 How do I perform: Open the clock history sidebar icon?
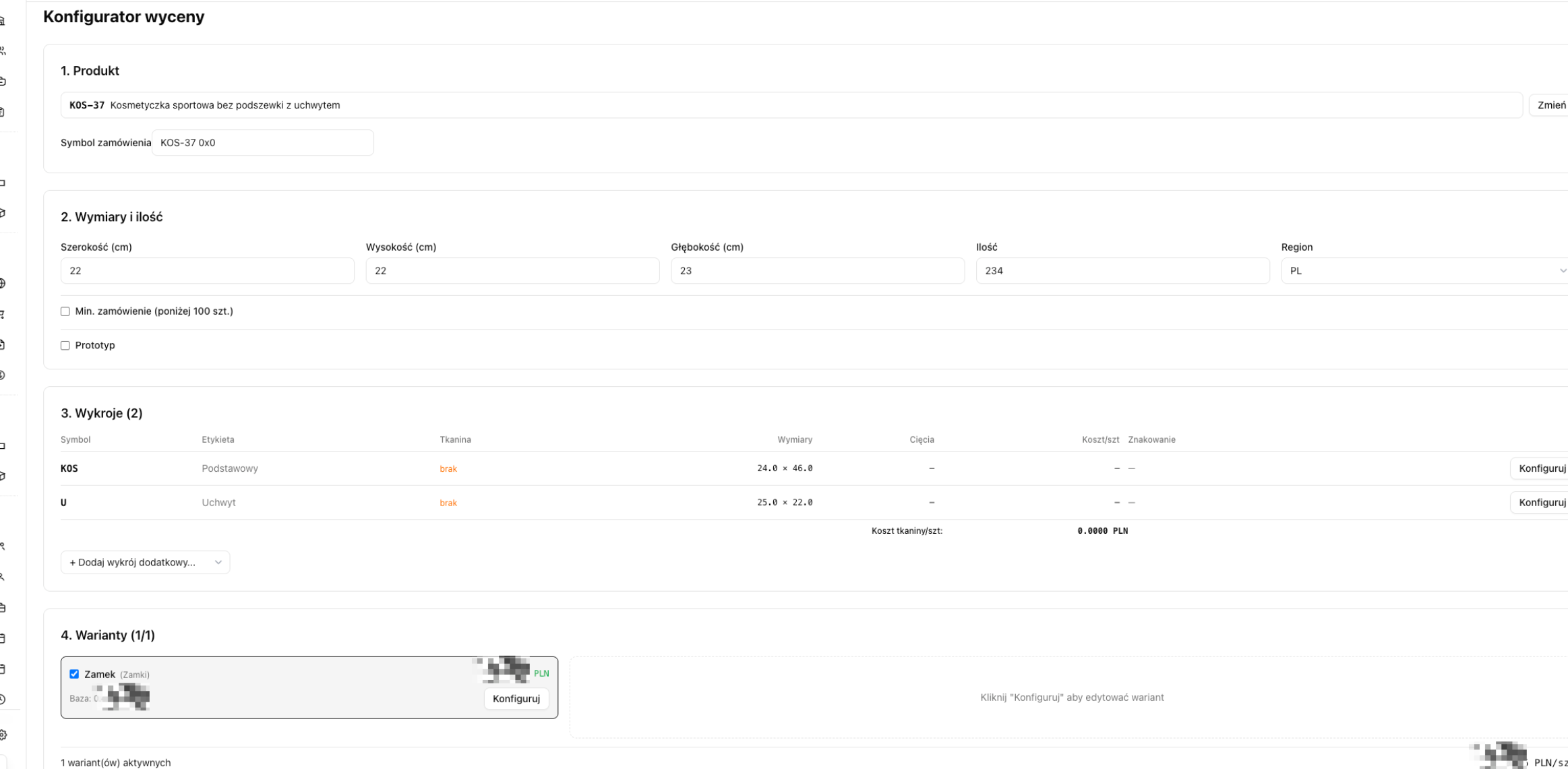[3, 699]
